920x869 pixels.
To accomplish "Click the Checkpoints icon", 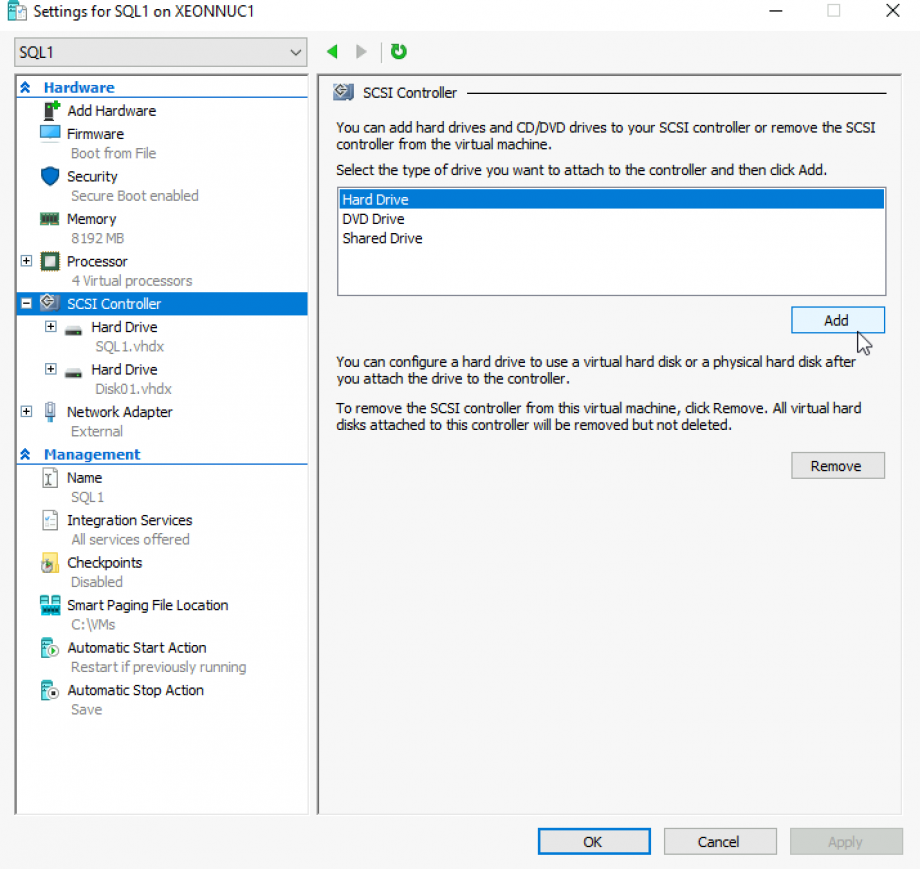I will pyautogui.click(x=50, y=564).
